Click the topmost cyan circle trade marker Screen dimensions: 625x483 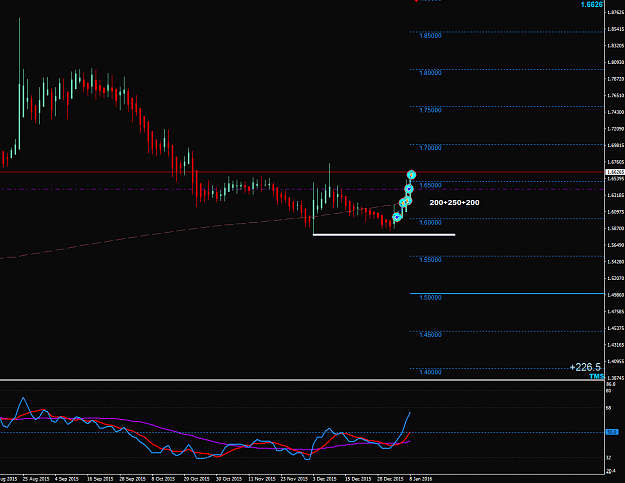click(411, 175)
